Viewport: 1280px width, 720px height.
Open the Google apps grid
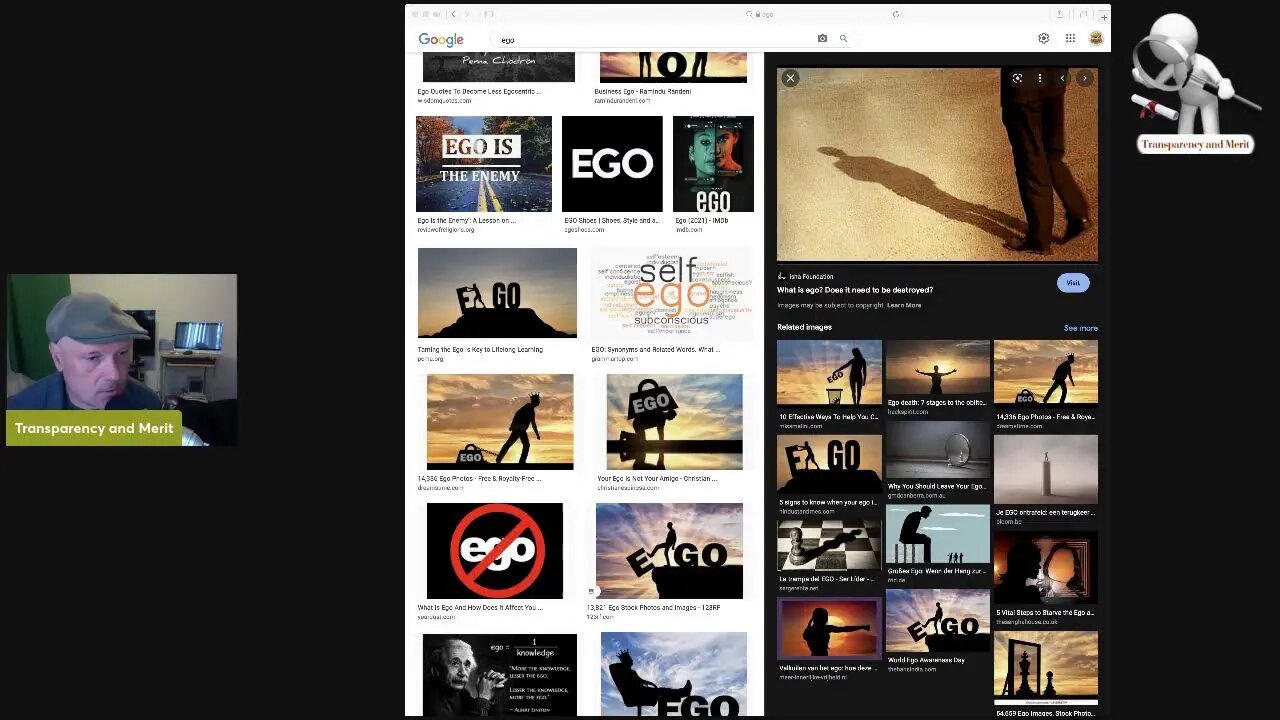tap(1070, 39)
